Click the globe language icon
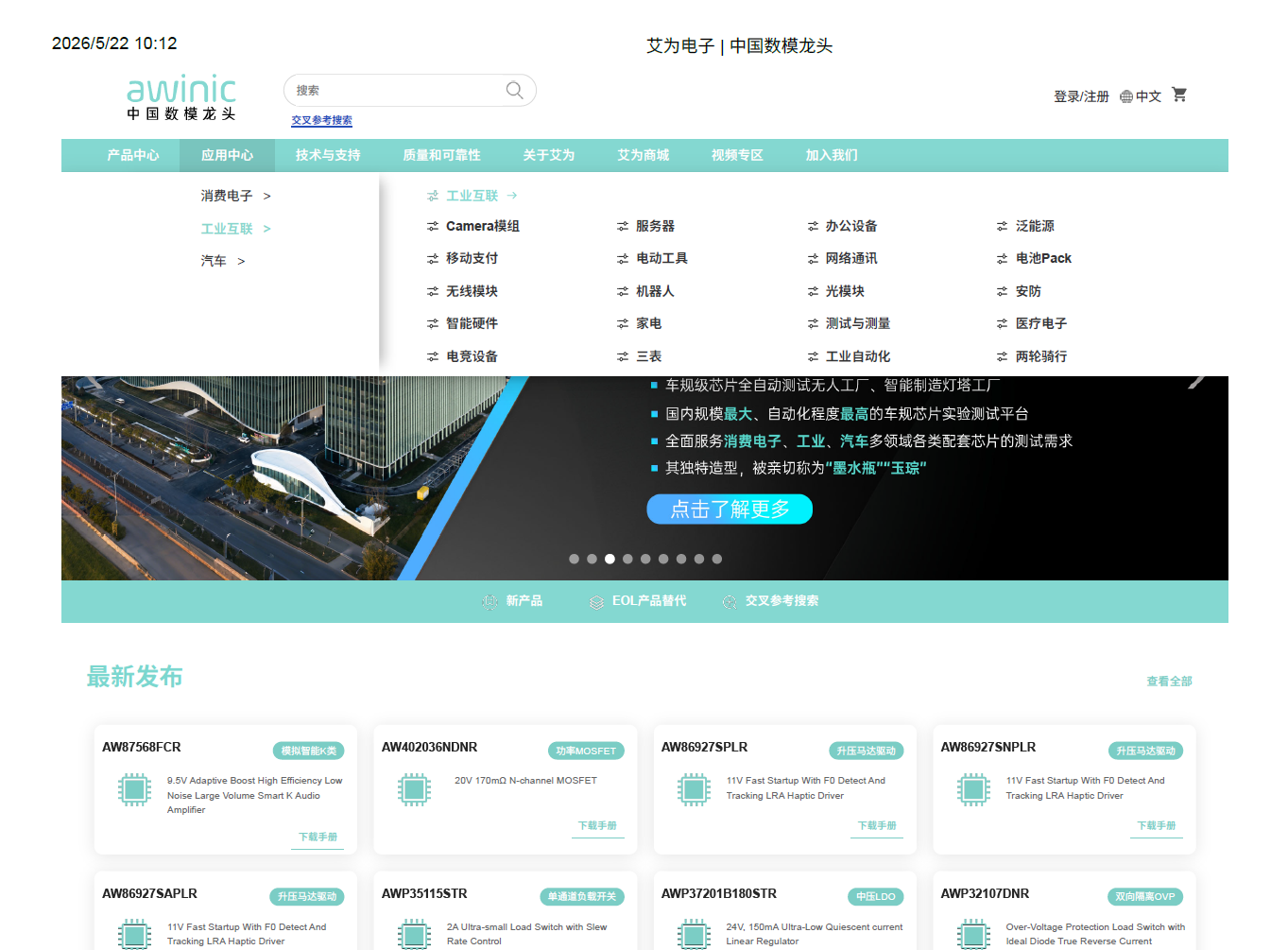This screenshot has width=1288, height=950. [x=1126, y=96]
